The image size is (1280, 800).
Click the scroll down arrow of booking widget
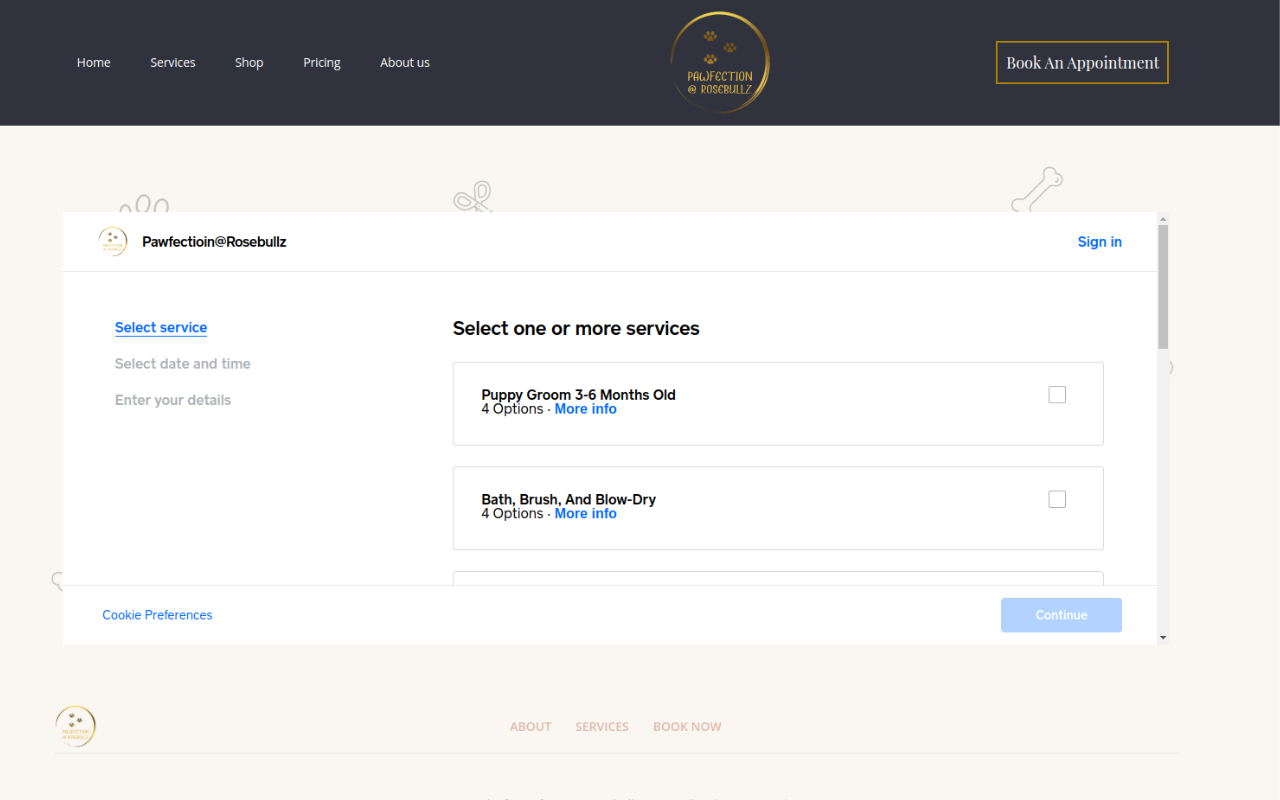[x=1162, y=637]
